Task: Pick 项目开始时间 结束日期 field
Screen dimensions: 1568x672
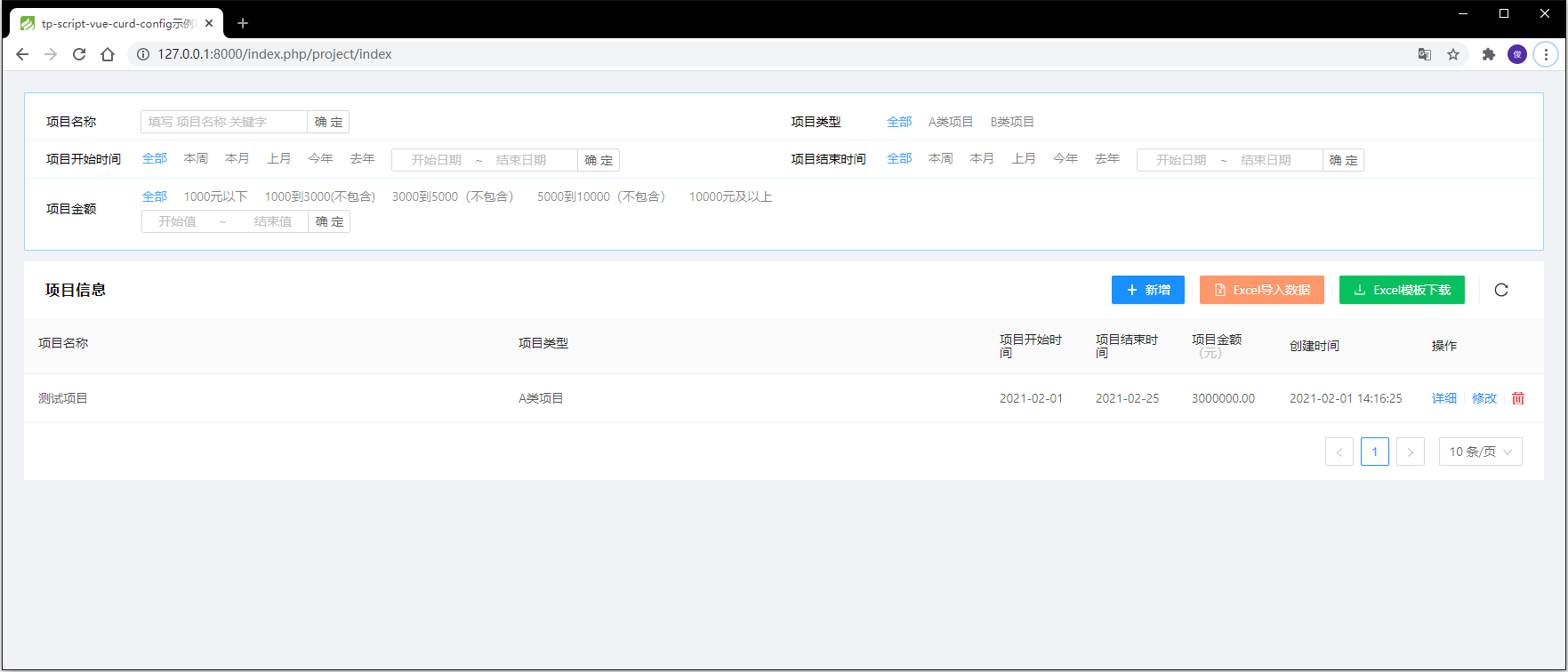Action: (521, 160)
